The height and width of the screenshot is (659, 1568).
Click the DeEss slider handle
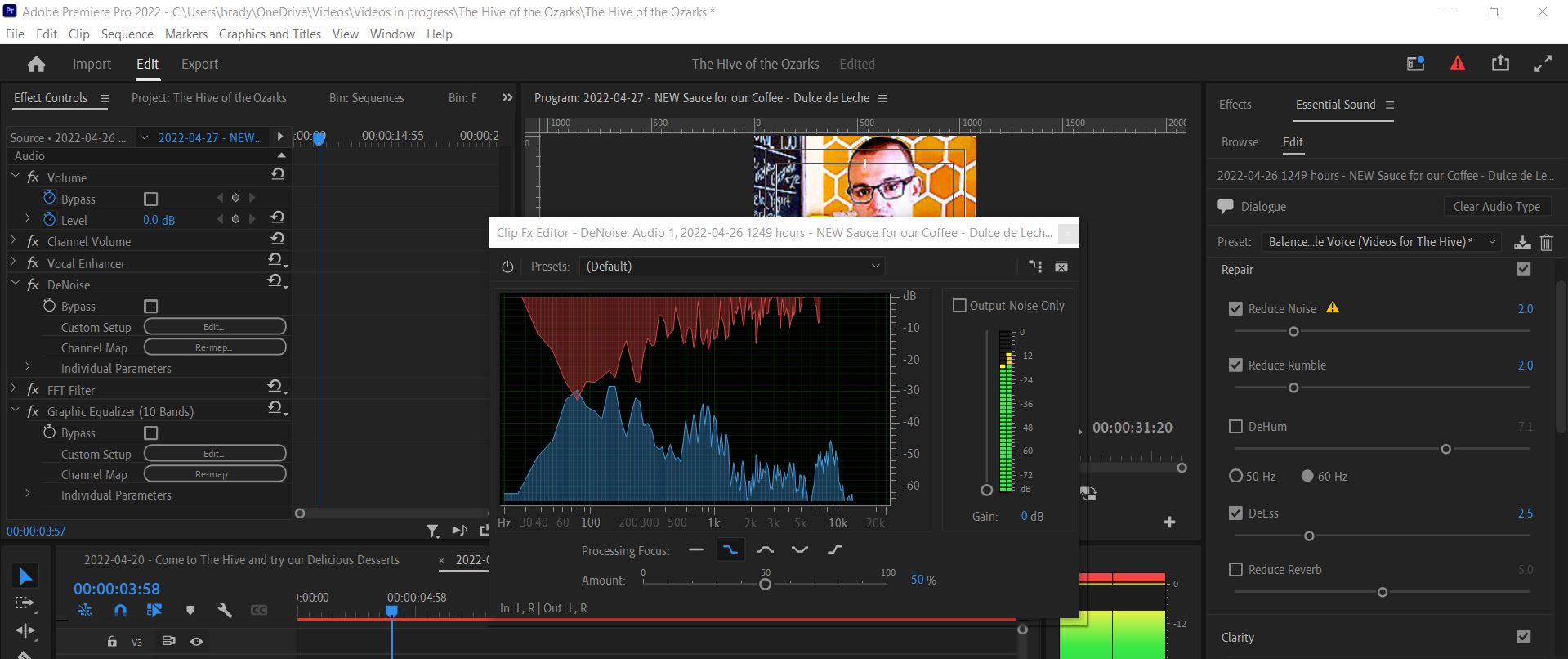click(x=1309, y=536)
